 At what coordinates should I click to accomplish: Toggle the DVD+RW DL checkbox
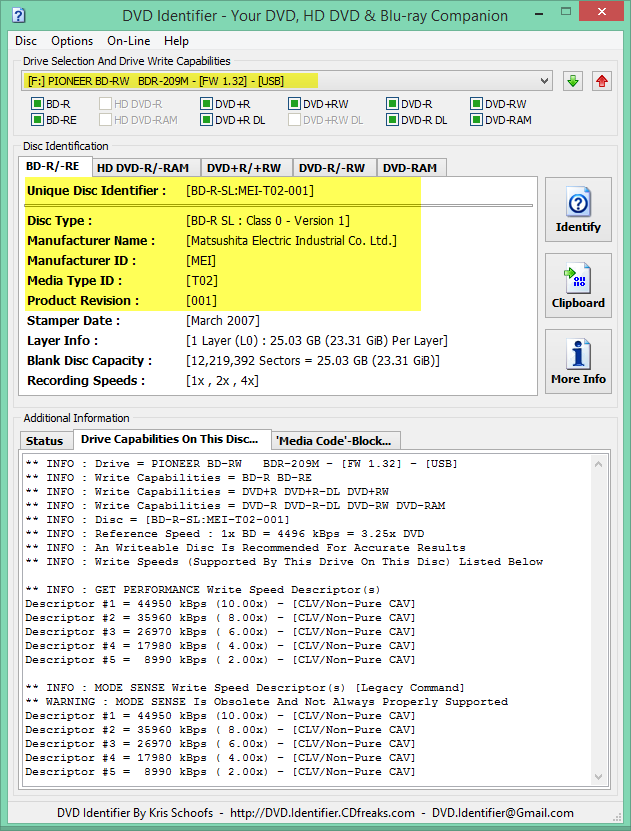(294, 120)
